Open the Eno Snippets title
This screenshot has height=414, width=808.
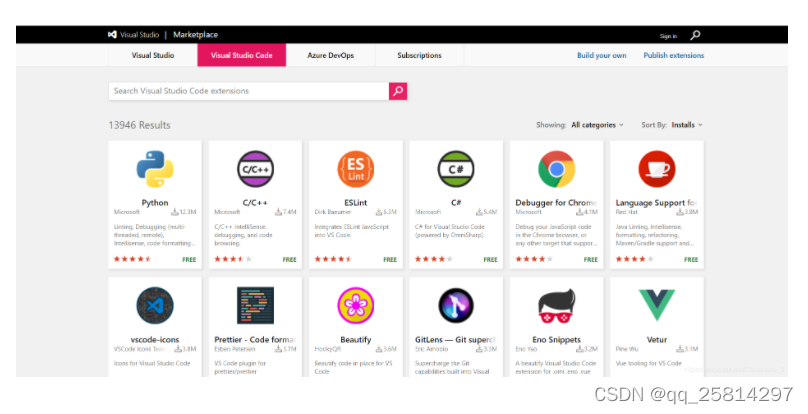tap(557, 339)
